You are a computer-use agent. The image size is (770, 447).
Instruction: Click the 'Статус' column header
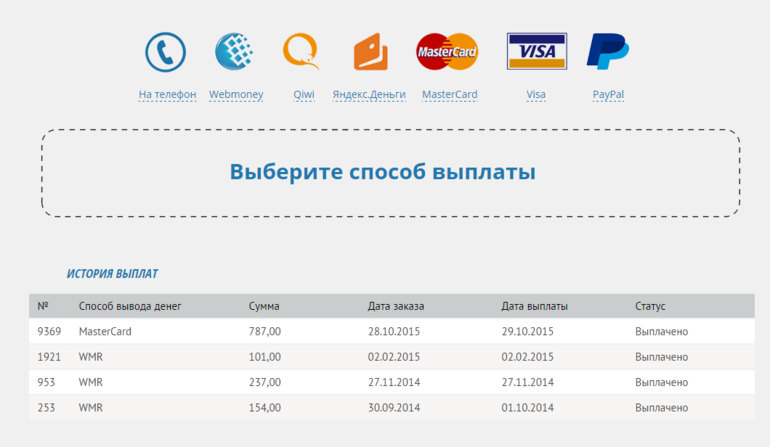pos(650,306)
